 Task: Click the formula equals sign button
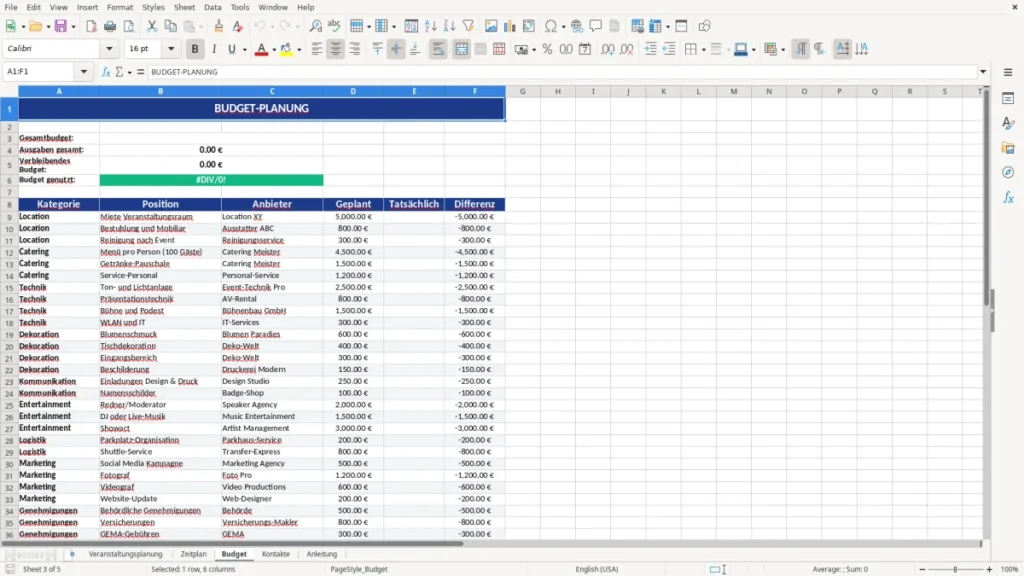point(140,72)
